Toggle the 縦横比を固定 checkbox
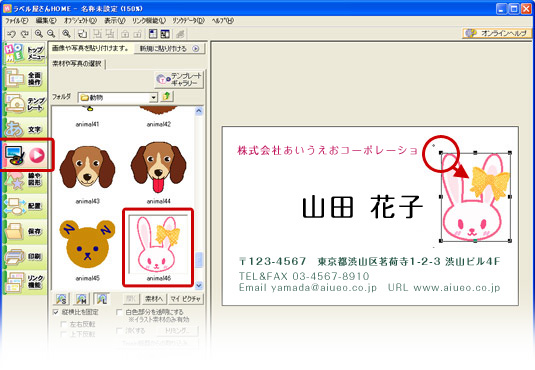Viewport: 535px width, 370px height. (x=56, y=312)
